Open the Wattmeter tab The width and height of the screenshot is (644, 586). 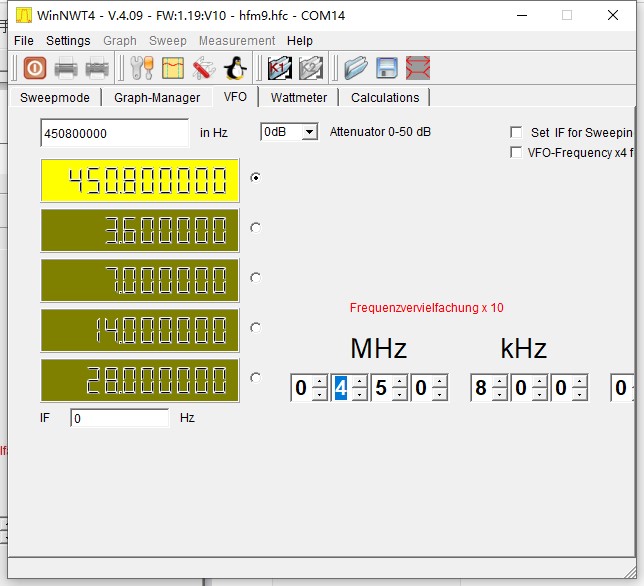299,97
